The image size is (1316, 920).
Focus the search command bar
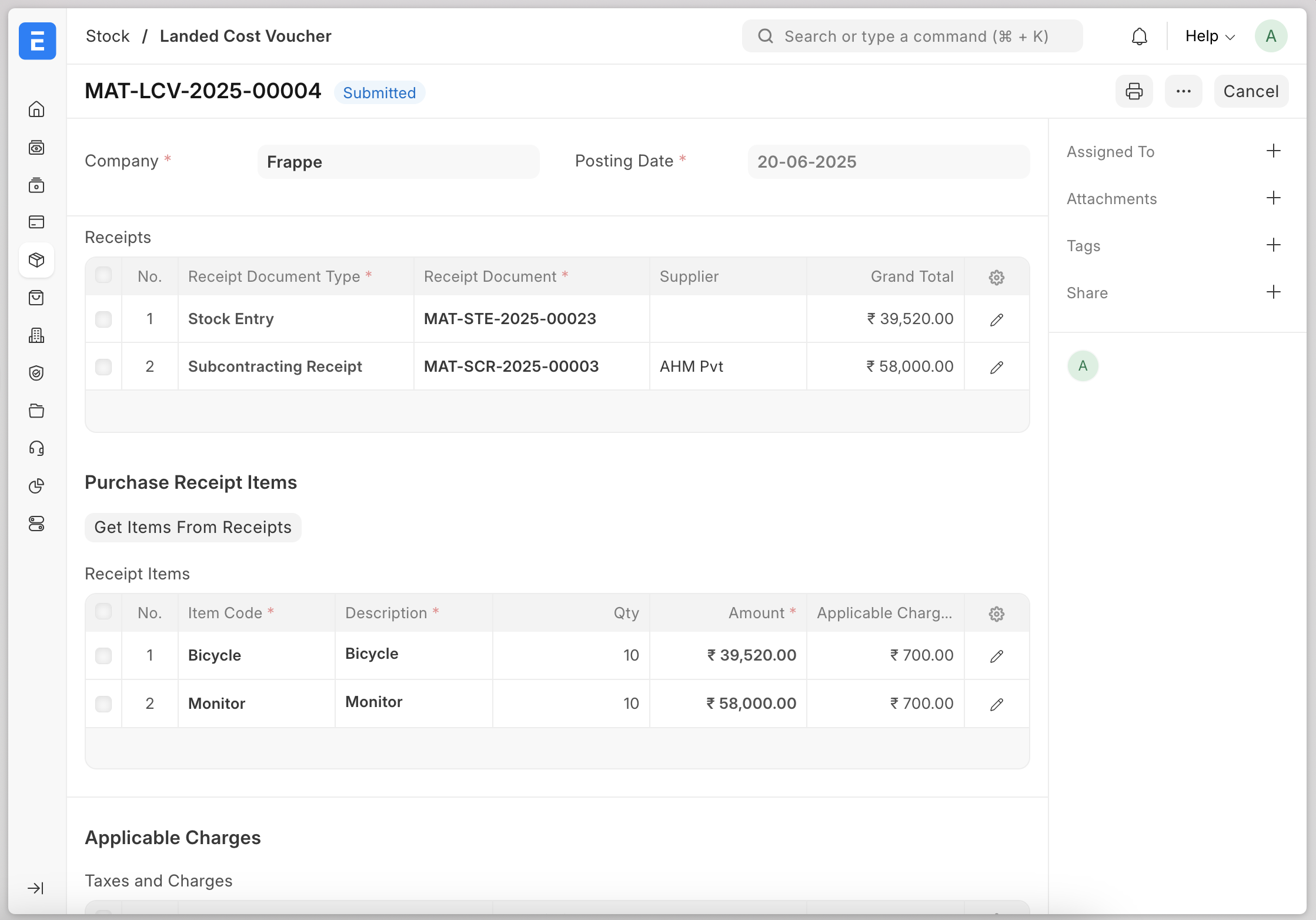912,36
